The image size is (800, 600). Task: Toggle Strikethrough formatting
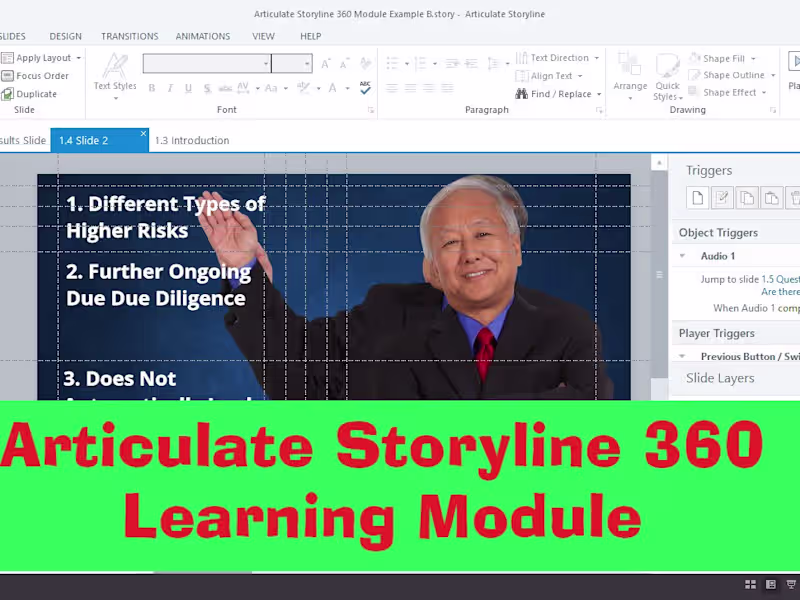(225, 88)
